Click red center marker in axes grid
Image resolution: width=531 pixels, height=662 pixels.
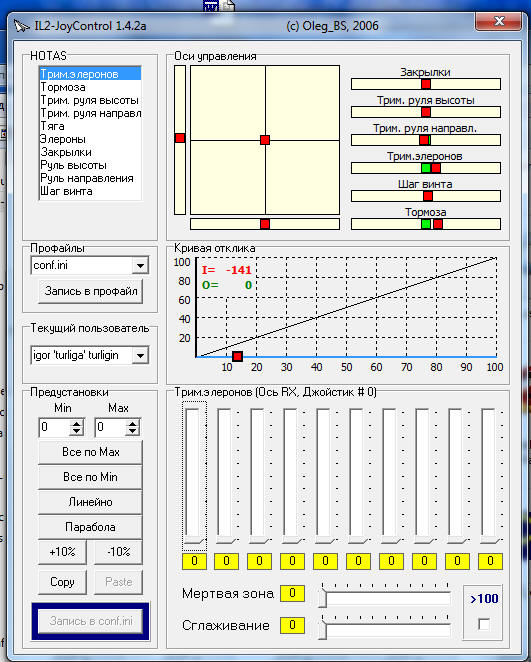tap(265, 140)
